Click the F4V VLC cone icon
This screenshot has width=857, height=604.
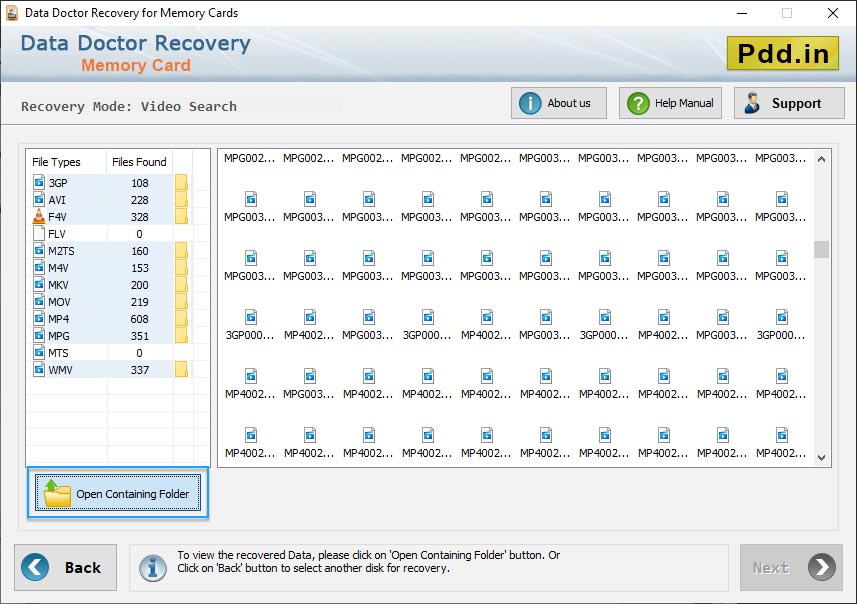click(x=39, y=216)
